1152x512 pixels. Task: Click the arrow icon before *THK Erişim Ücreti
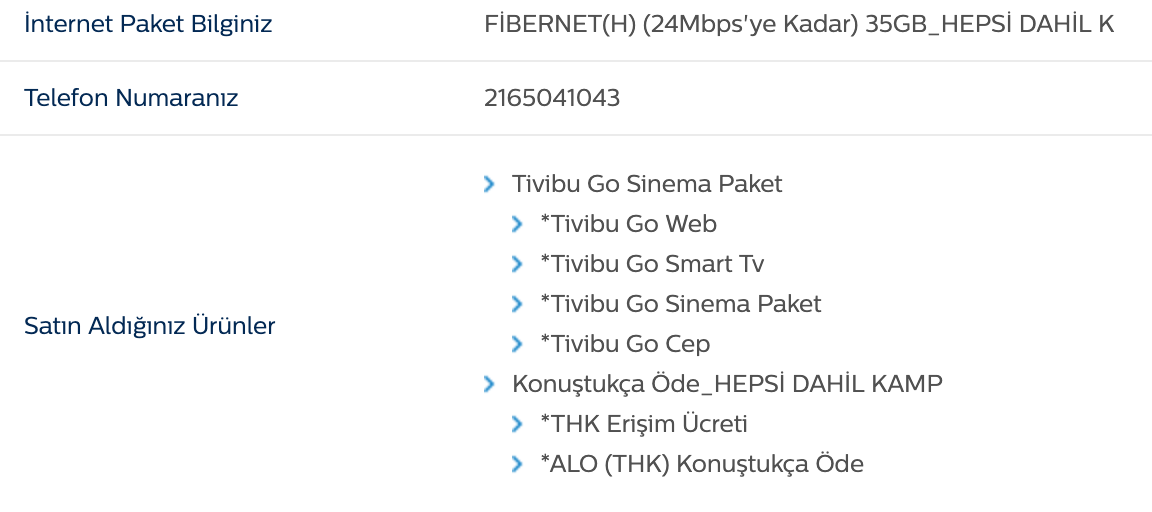517,424
